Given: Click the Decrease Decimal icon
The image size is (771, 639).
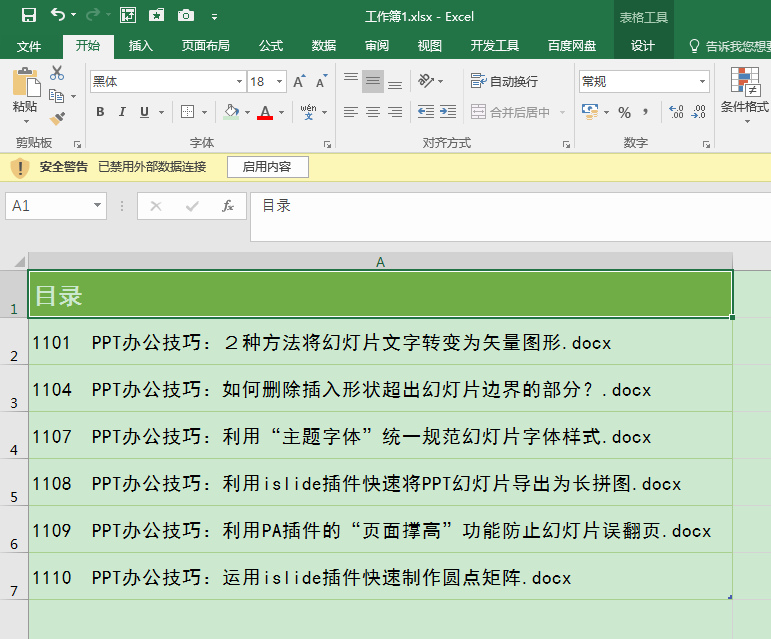Looking at the screenshot, I should click(698, 112).
